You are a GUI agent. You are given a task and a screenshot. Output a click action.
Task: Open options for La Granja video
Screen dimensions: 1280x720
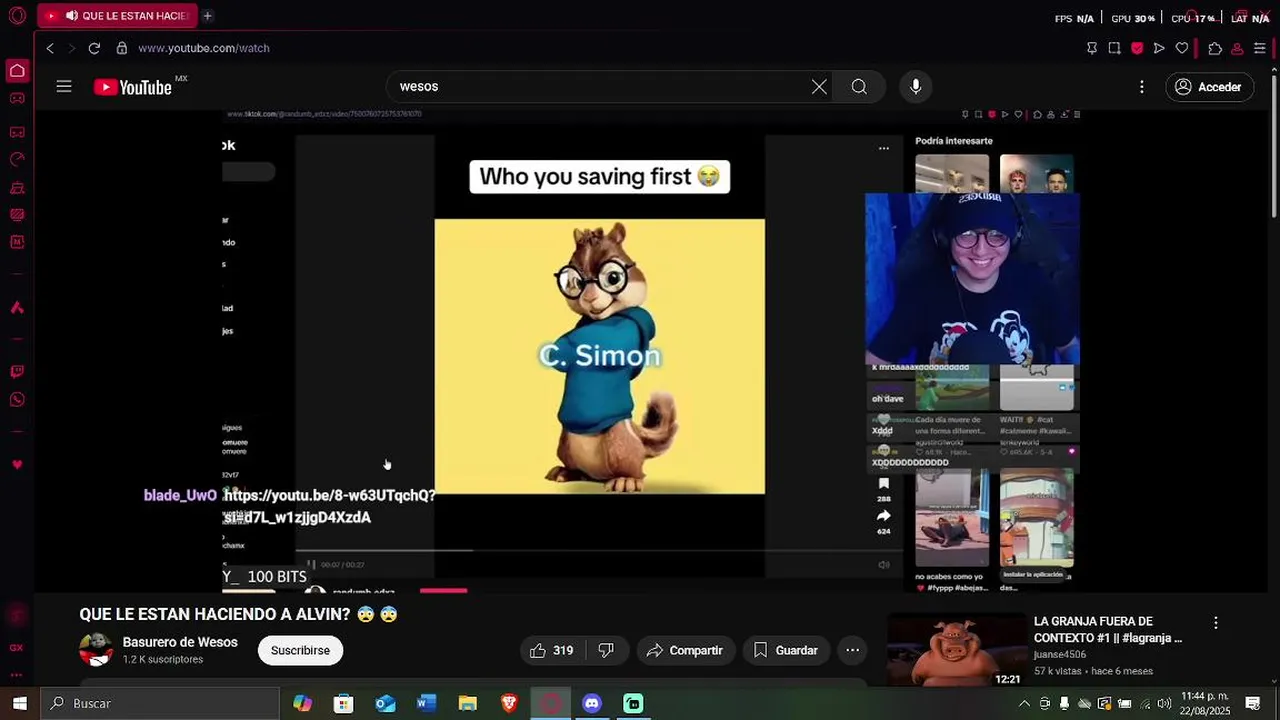click(x=1216, y=622)
